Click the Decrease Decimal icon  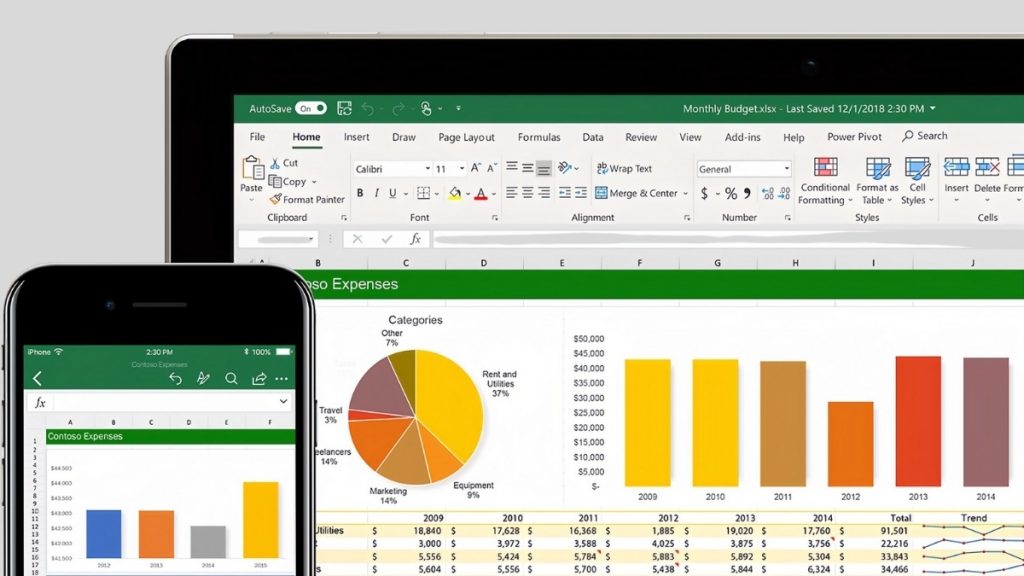coord(784,193)
